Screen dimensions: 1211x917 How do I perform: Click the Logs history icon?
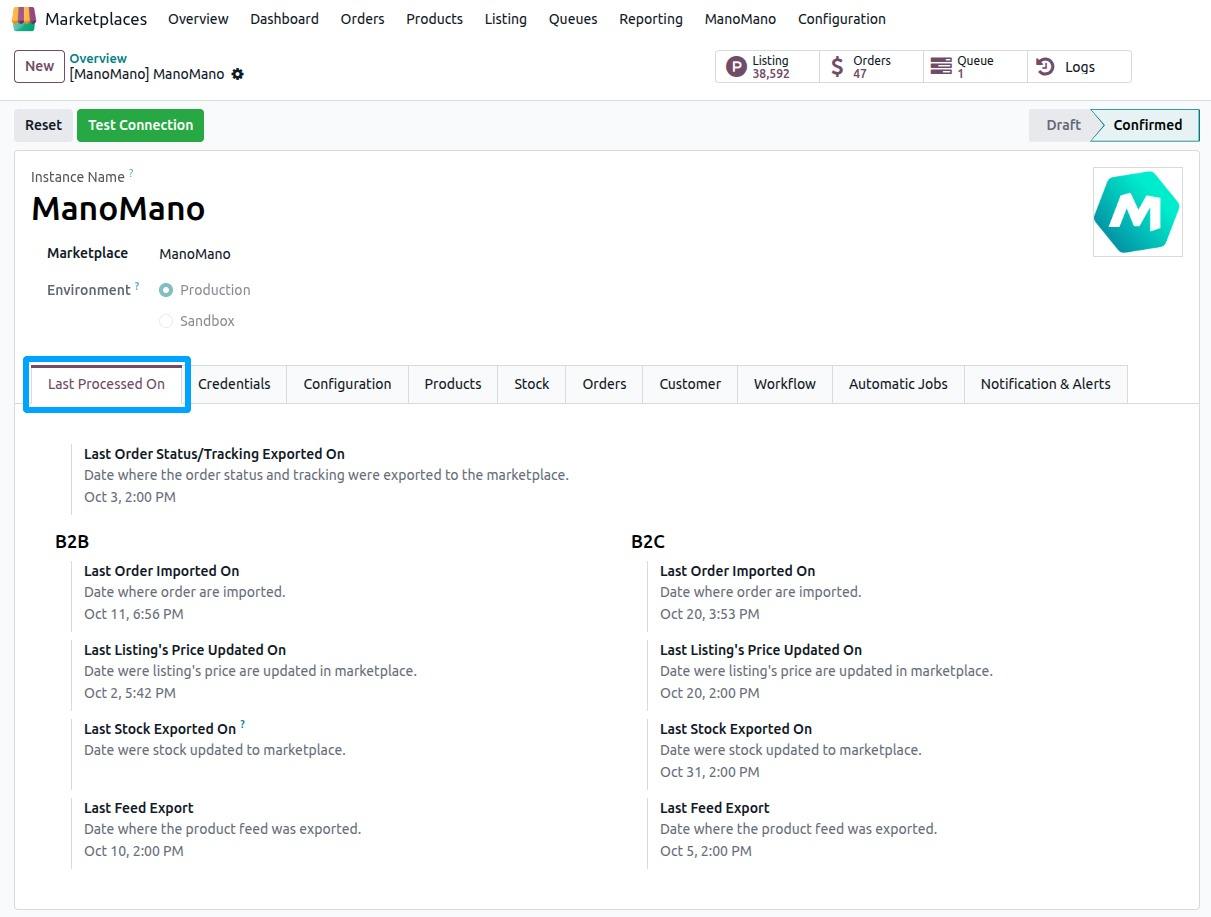tap(1045, 67)
